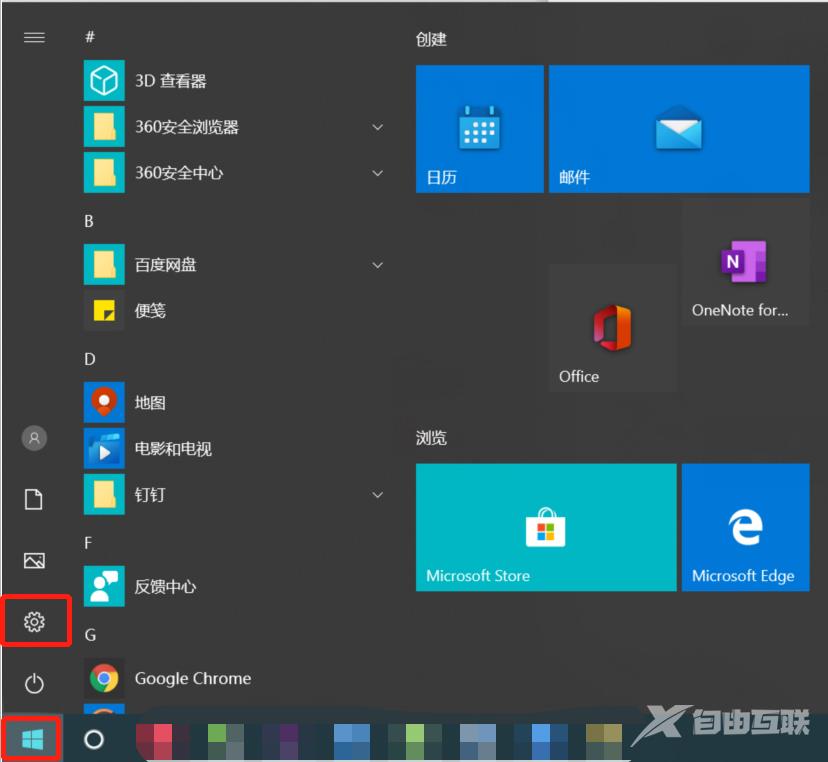This screenshot has height=762, width=828.
Task: Open the 地图 maps app icon
Action: (104, 402)
